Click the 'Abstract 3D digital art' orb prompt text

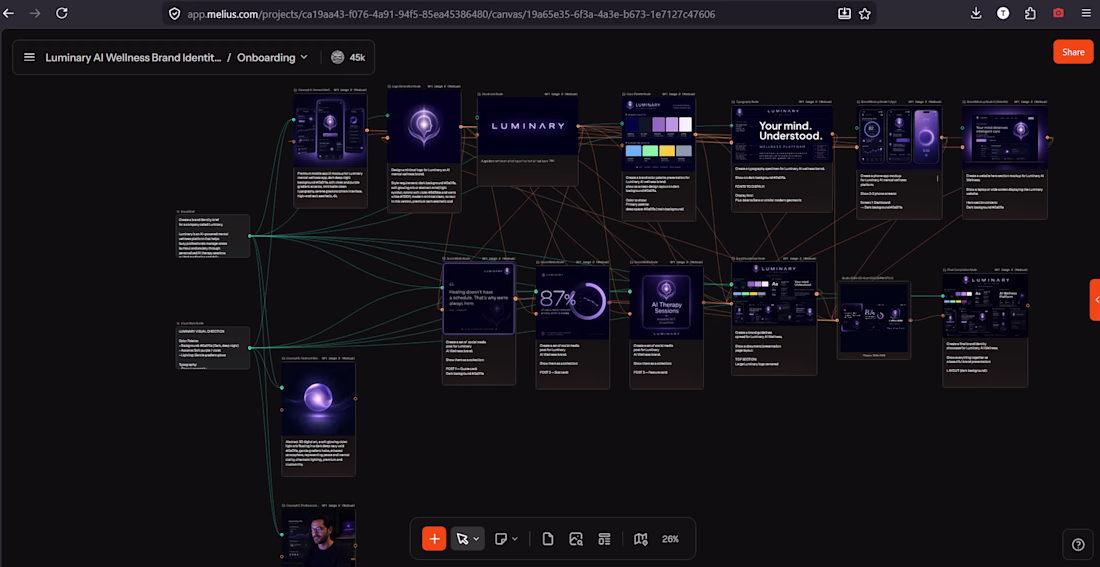(x=318, y=455)
